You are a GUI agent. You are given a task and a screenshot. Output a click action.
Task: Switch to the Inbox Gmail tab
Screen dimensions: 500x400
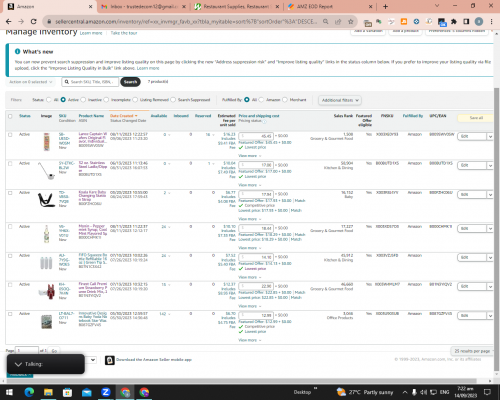pos(144,6)
